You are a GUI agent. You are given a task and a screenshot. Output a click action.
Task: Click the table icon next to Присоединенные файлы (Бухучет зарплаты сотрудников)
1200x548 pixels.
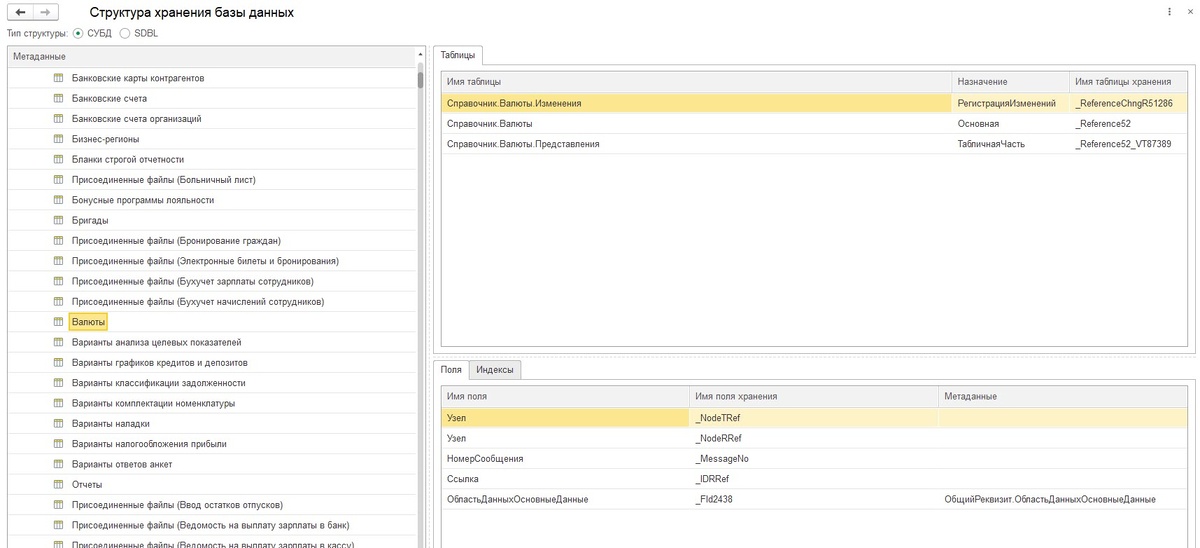click(58, 281)
